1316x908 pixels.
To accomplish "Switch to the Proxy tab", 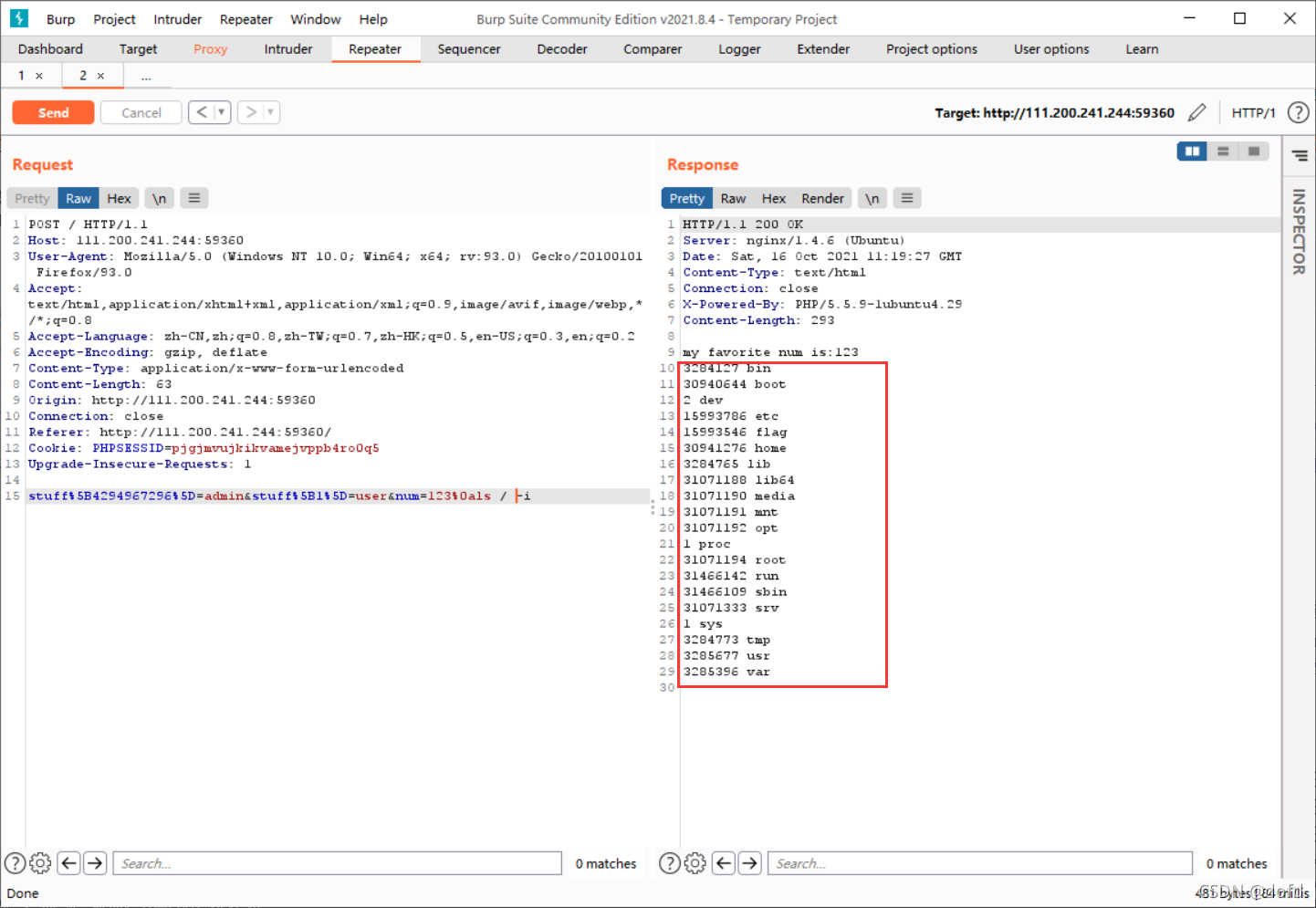I will pyautogui.click(x=210, y=49).
